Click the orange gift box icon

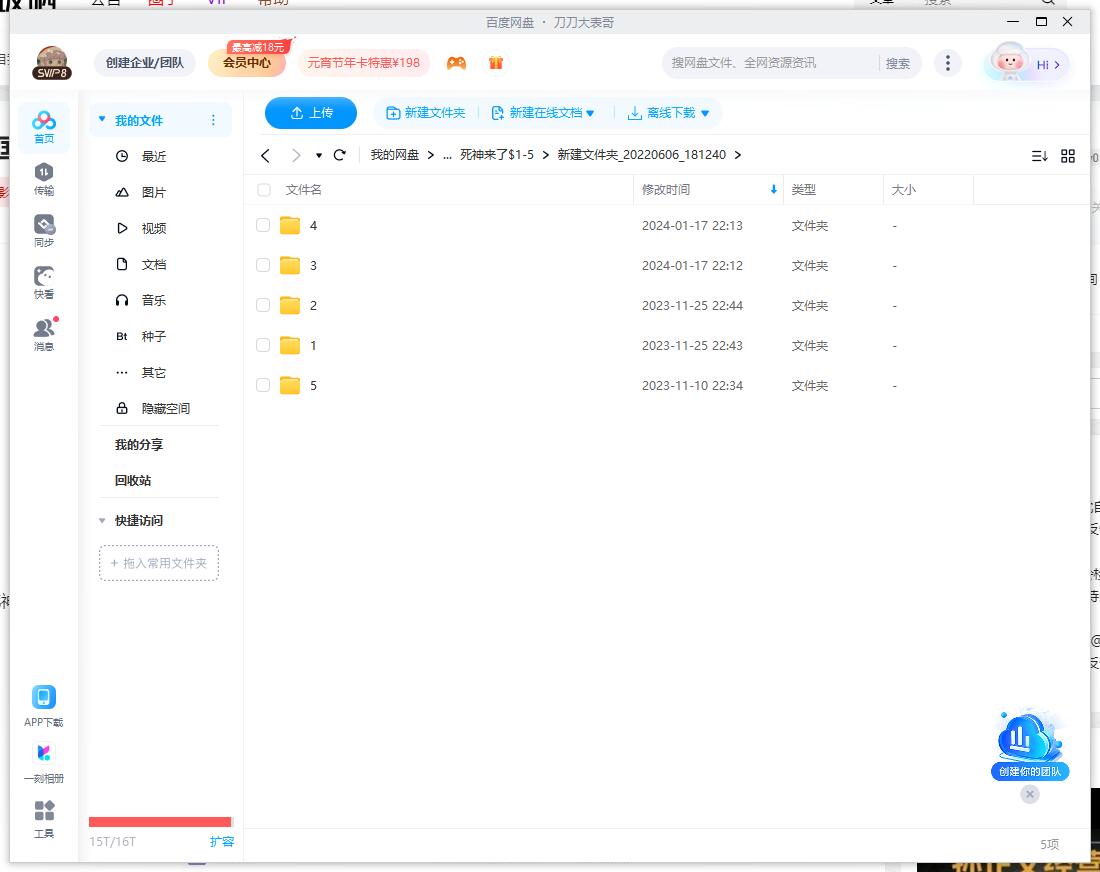pyautogui.click(x=496, y=63)
